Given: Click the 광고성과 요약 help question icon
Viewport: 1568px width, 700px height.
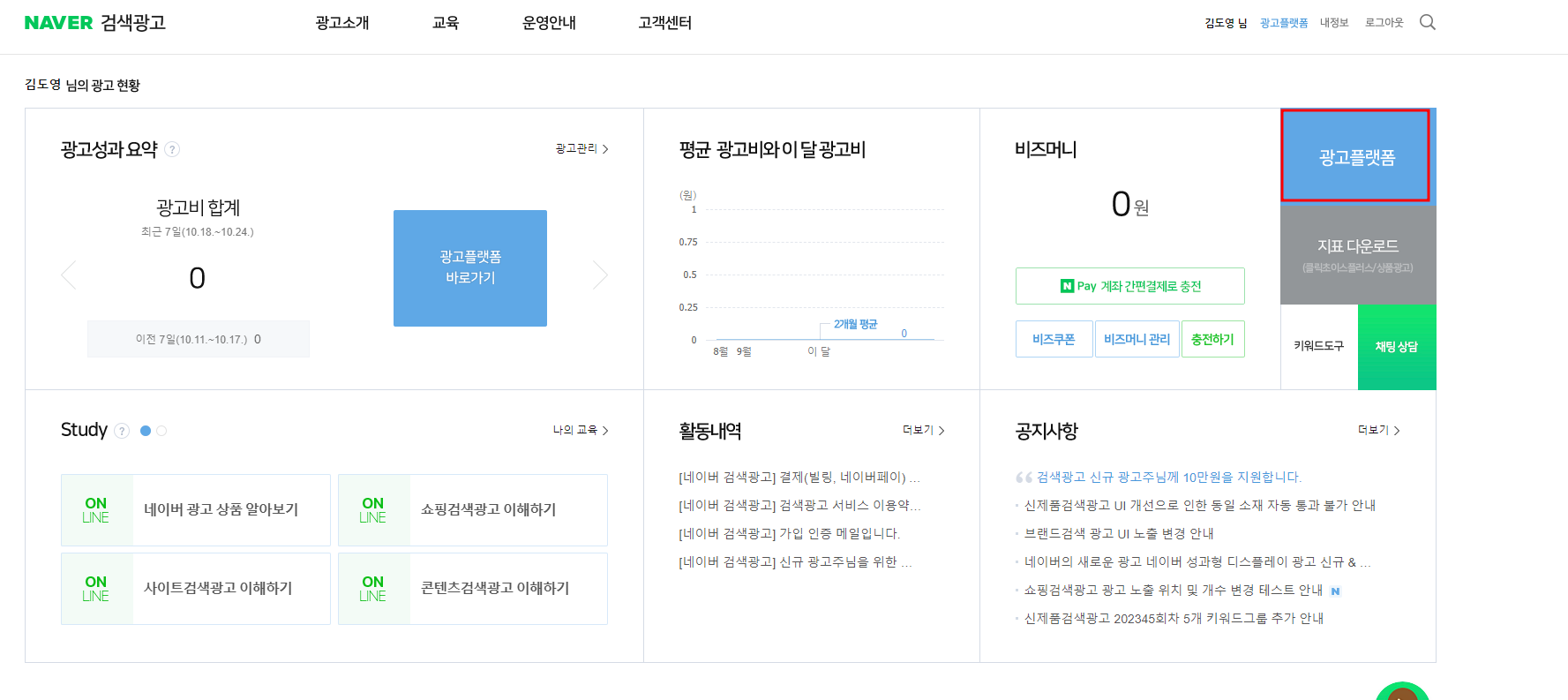Looking at the screenshot, I should [x=173, y=149].
